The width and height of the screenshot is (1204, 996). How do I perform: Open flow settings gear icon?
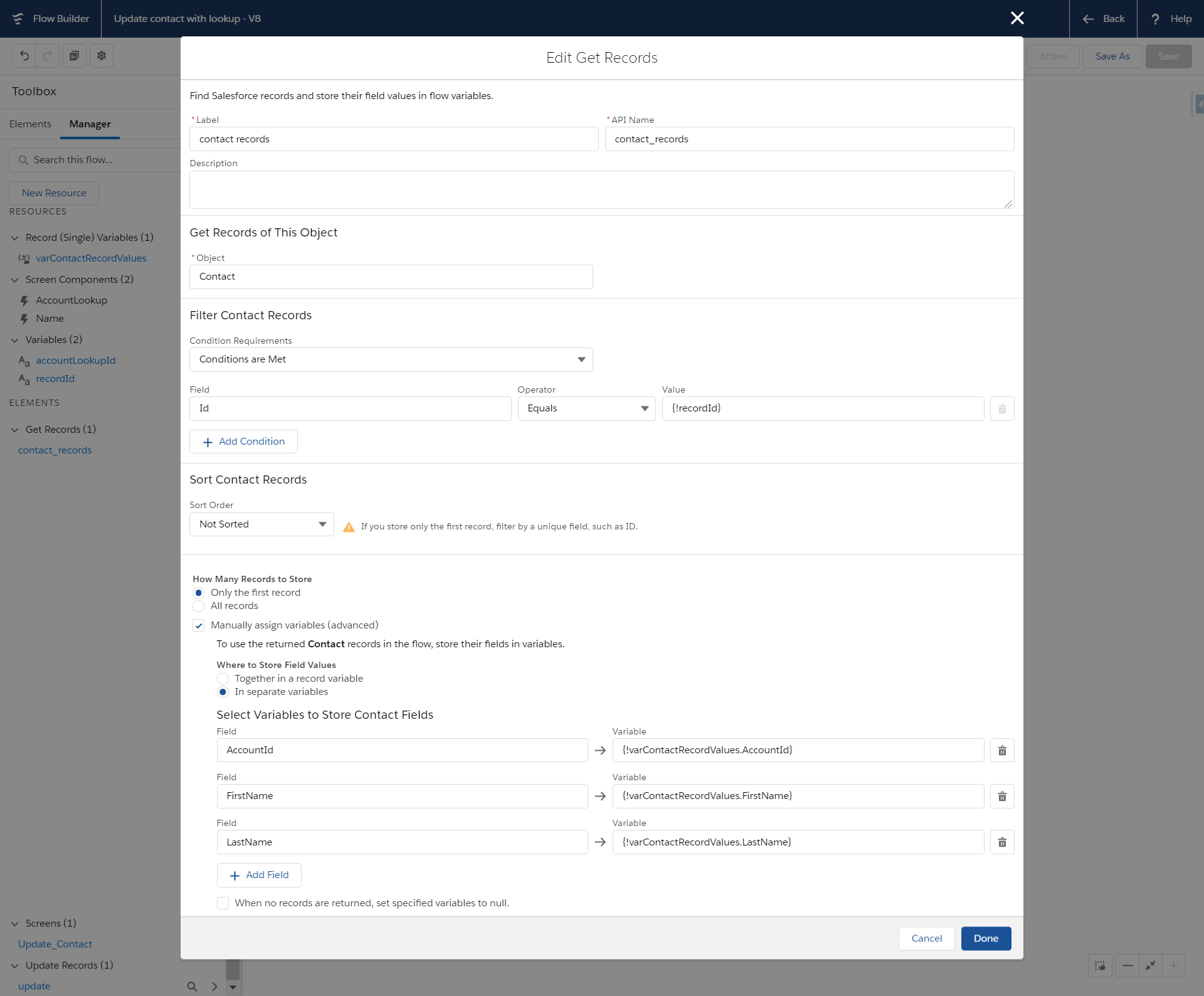(x=102, y=56)
